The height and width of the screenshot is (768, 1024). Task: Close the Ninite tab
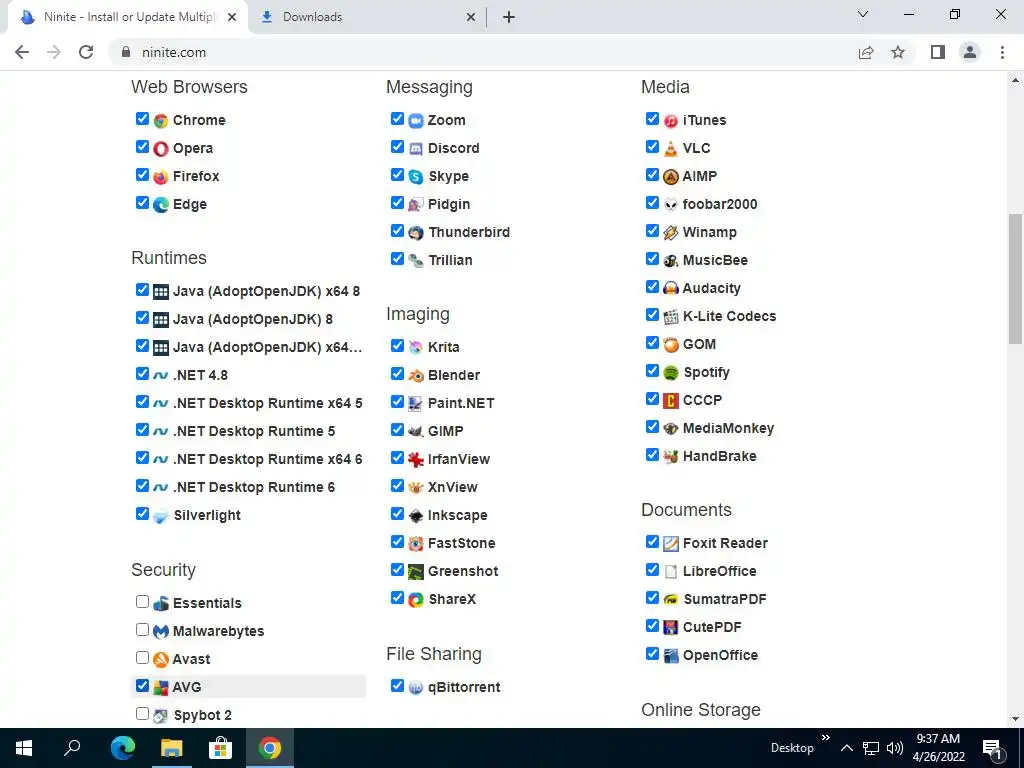tap(232, 18)
